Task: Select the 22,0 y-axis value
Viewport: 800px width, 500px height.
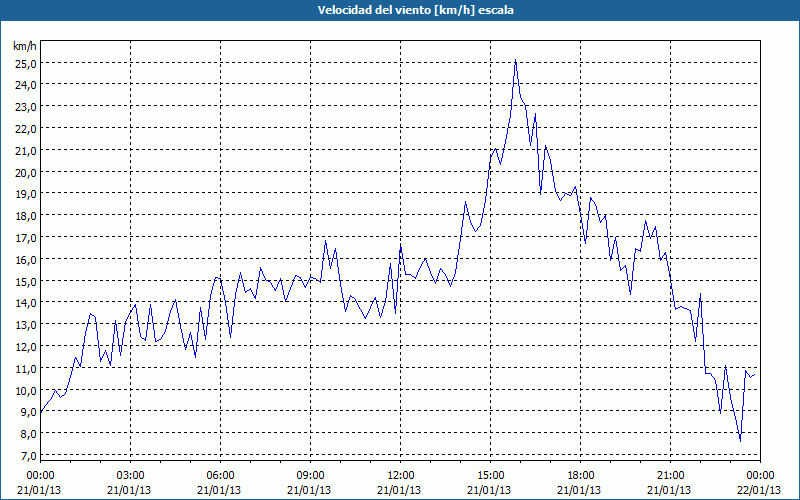Action: 27,129
